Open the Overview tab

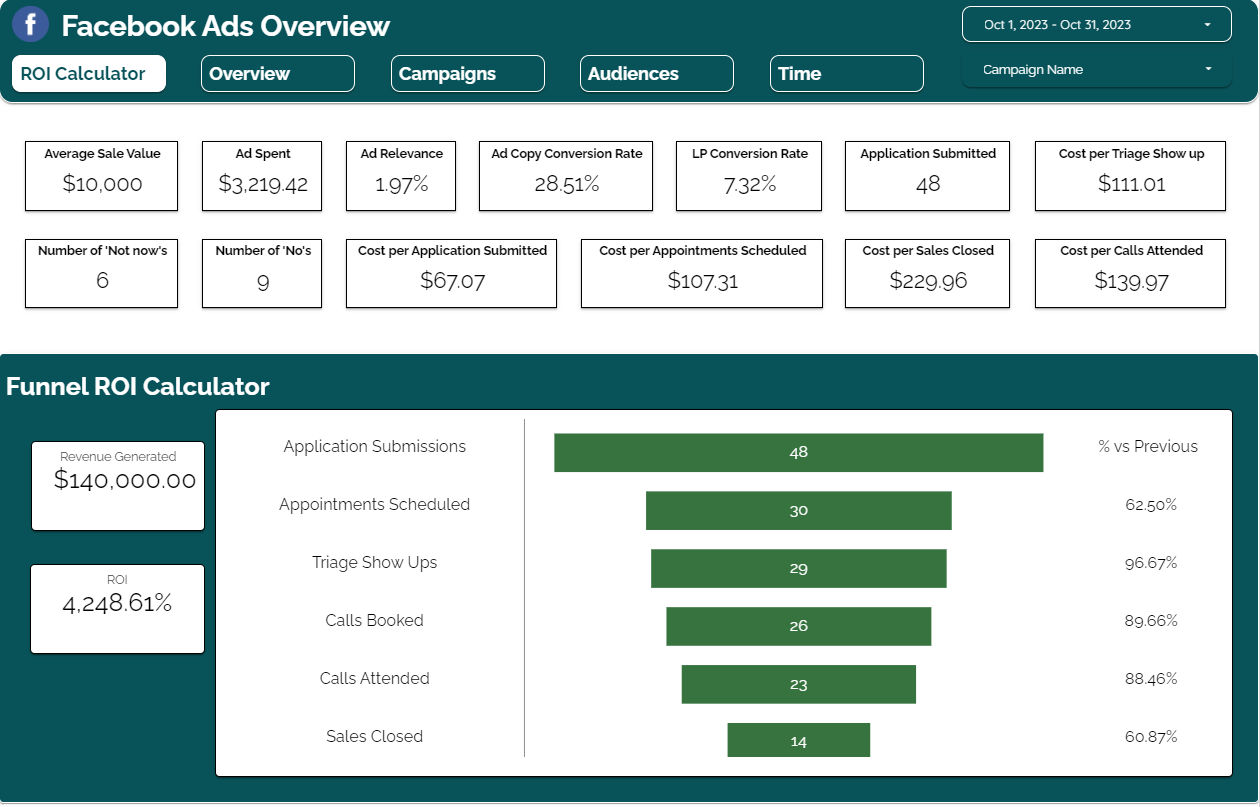278,74
